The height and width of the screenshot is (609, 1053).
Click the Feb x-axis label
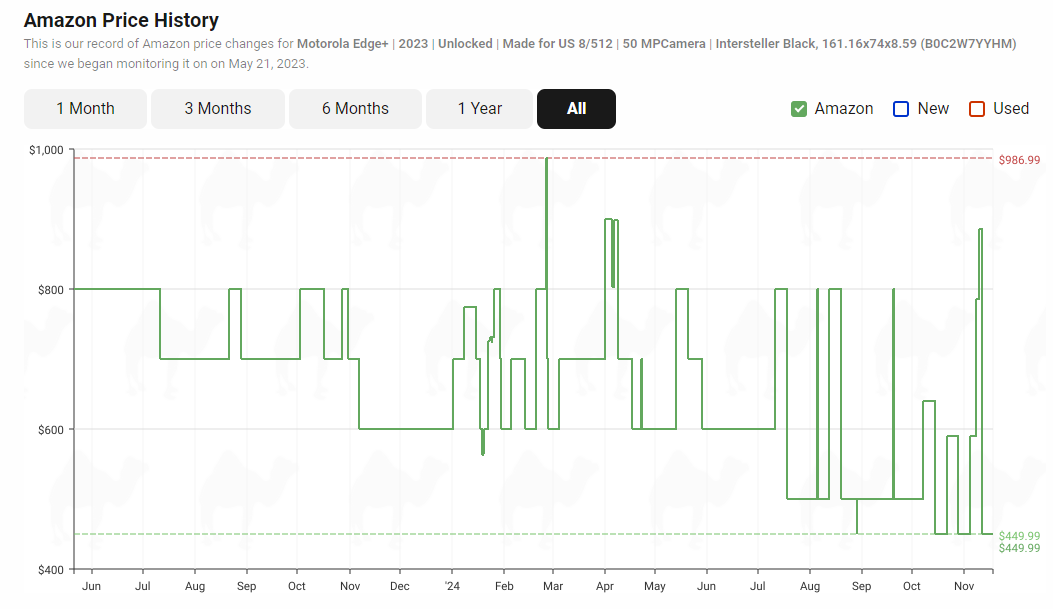click(x=504, y=586)
